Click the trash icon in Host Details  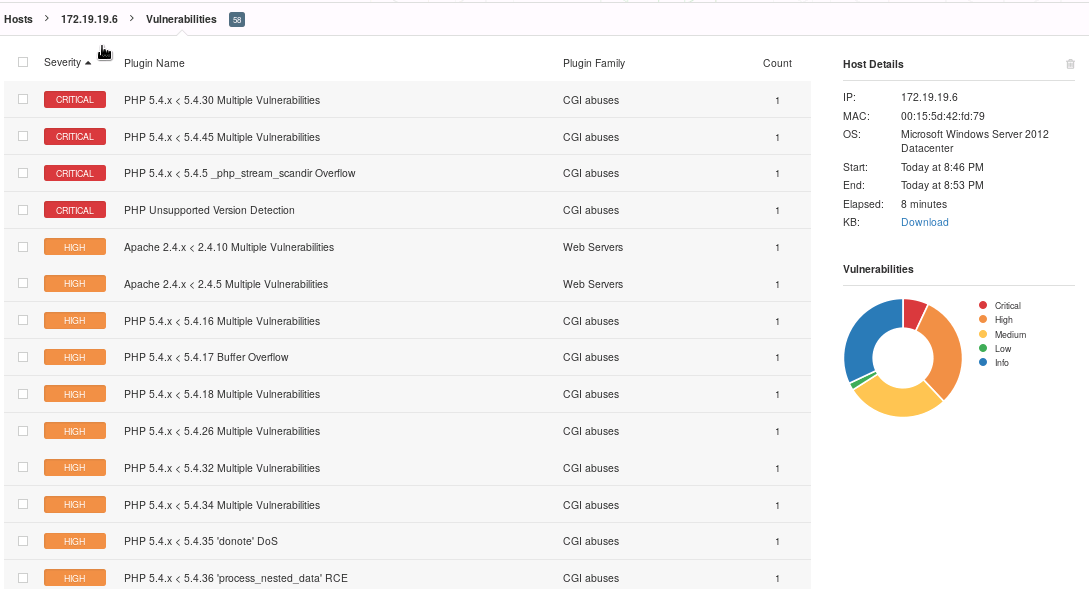click(1070, 64)
